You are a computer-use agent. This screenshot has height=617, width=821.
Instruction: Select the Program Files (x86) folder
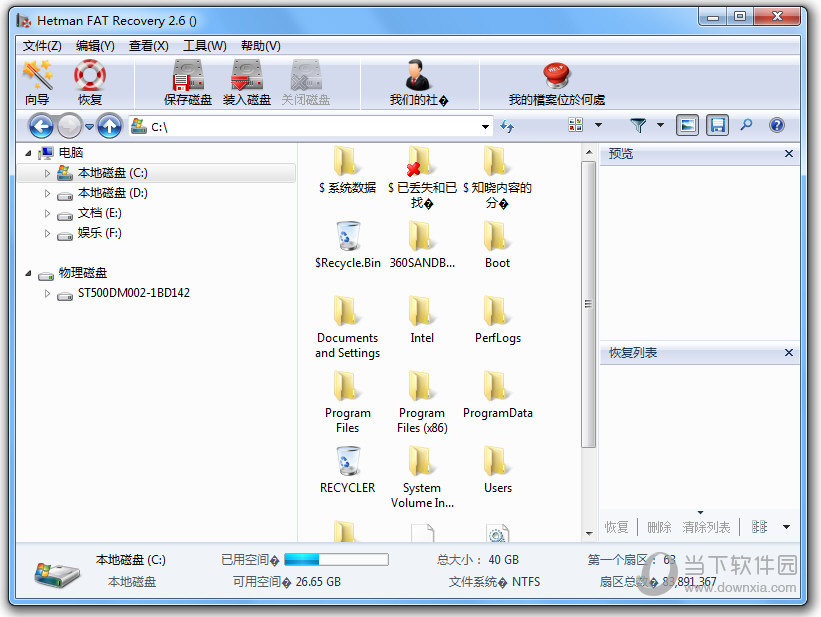pos(422,402)
